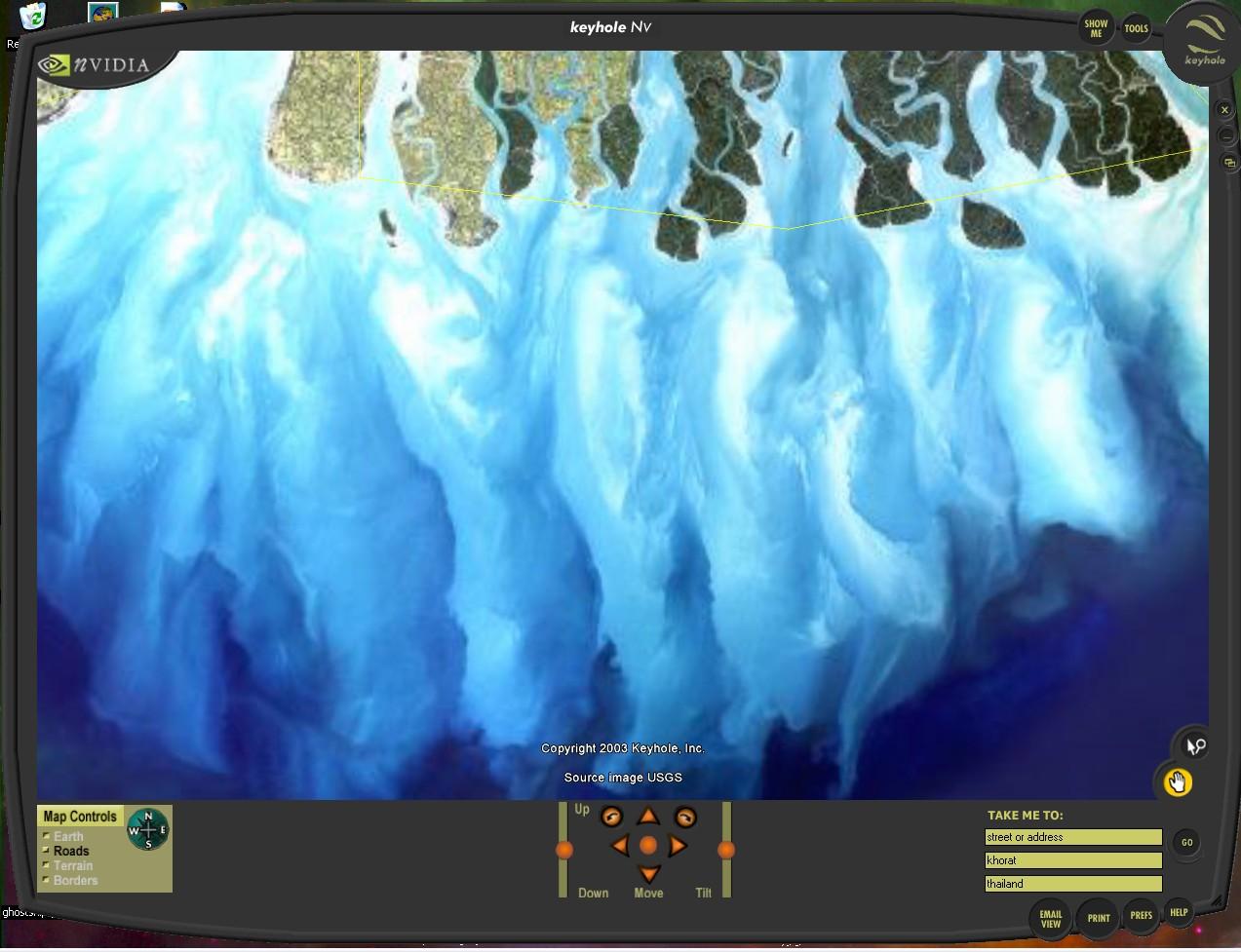
Task: Click the center orange stop-motion dot
Action: [x=648, y=846]
